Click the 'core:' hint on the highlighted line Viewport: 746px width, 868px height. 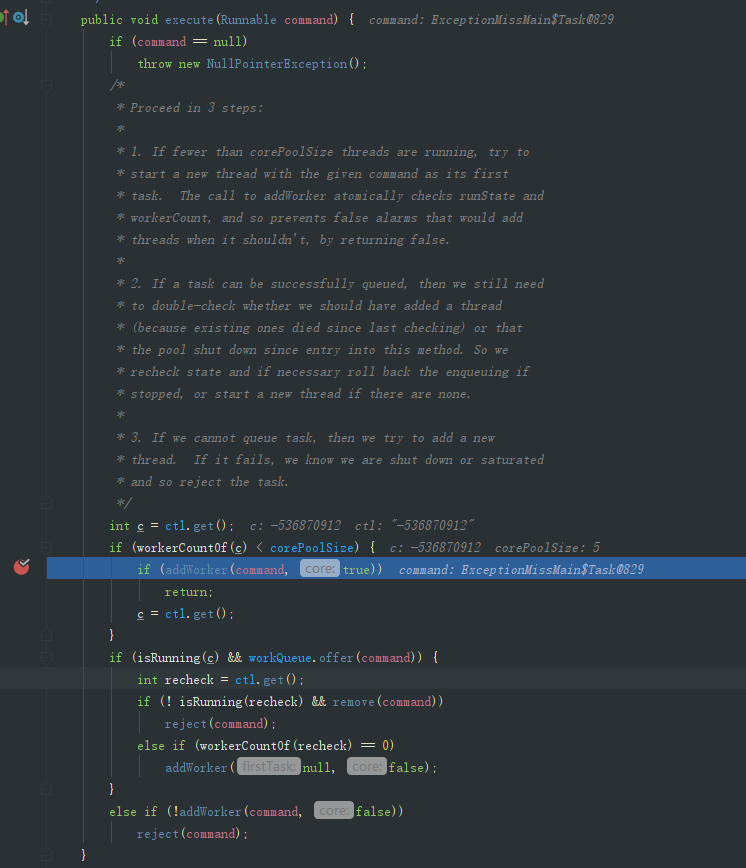[320, 569]
